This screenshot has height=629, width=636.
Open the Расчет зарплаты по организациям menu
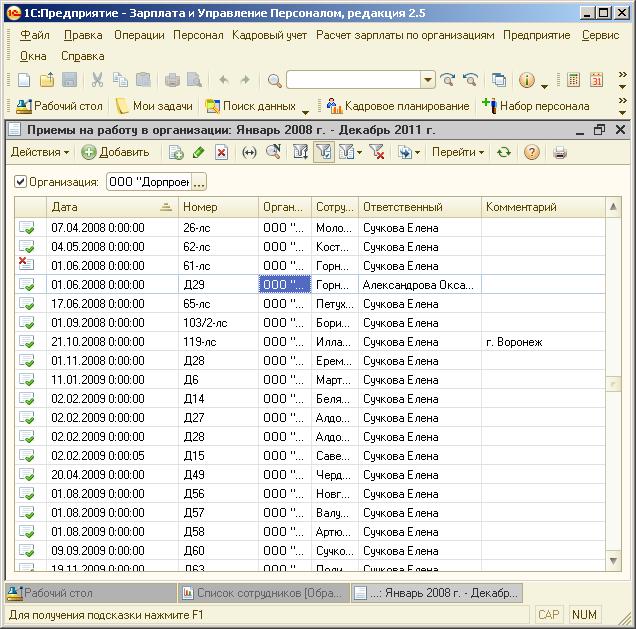pos(405,35)
